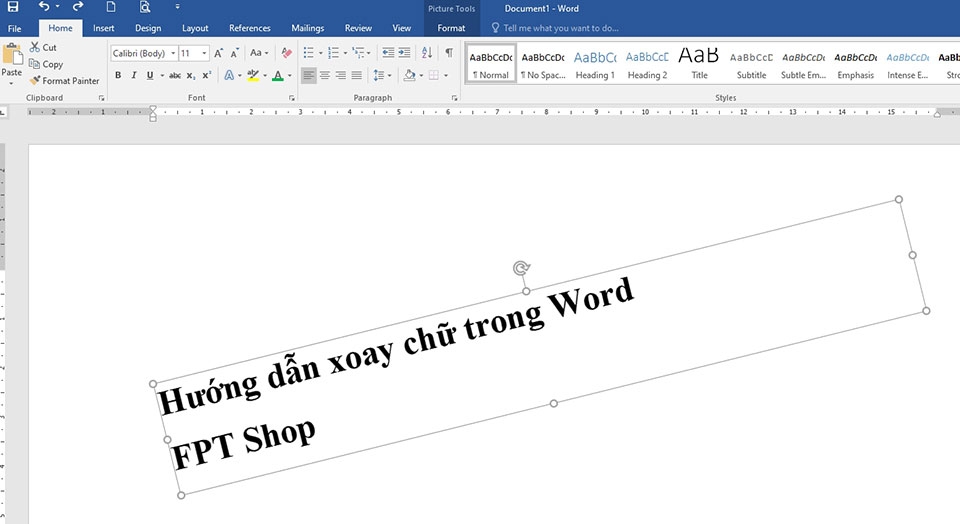Open the Paragraph settings dialog launcher
The image size is (960, 524).
click(455, 98)
